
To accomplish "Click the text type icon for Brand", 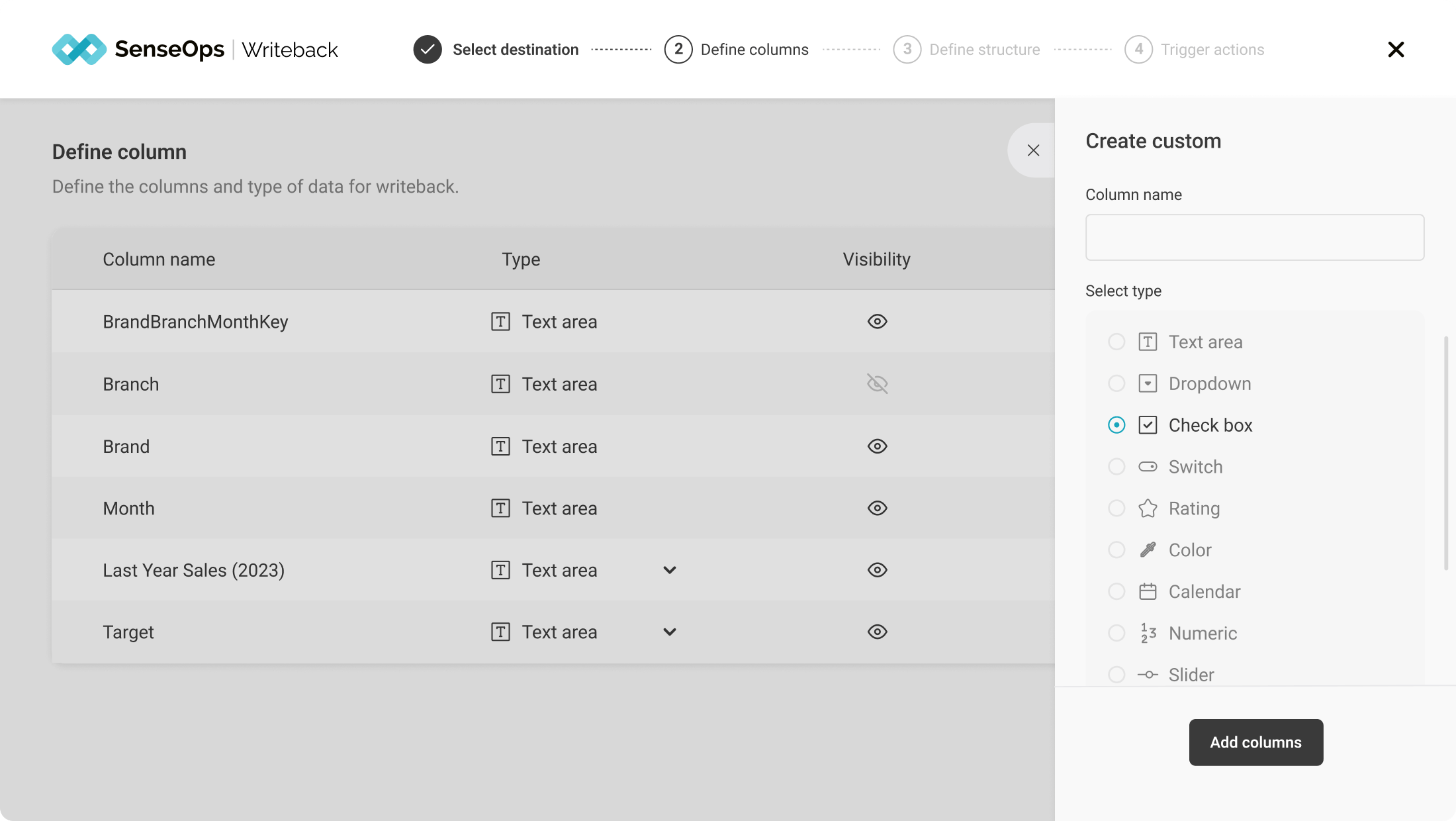I will (x=500, y=446).
